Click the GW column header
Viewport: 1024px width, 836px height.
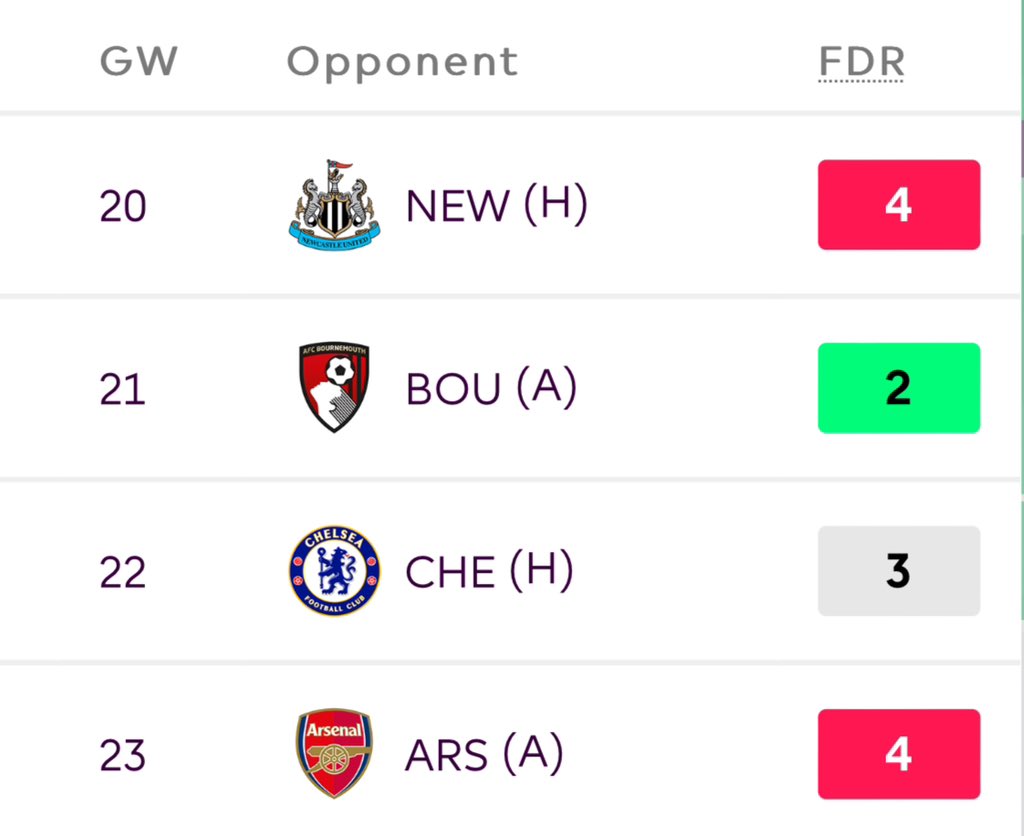(138, 61)
